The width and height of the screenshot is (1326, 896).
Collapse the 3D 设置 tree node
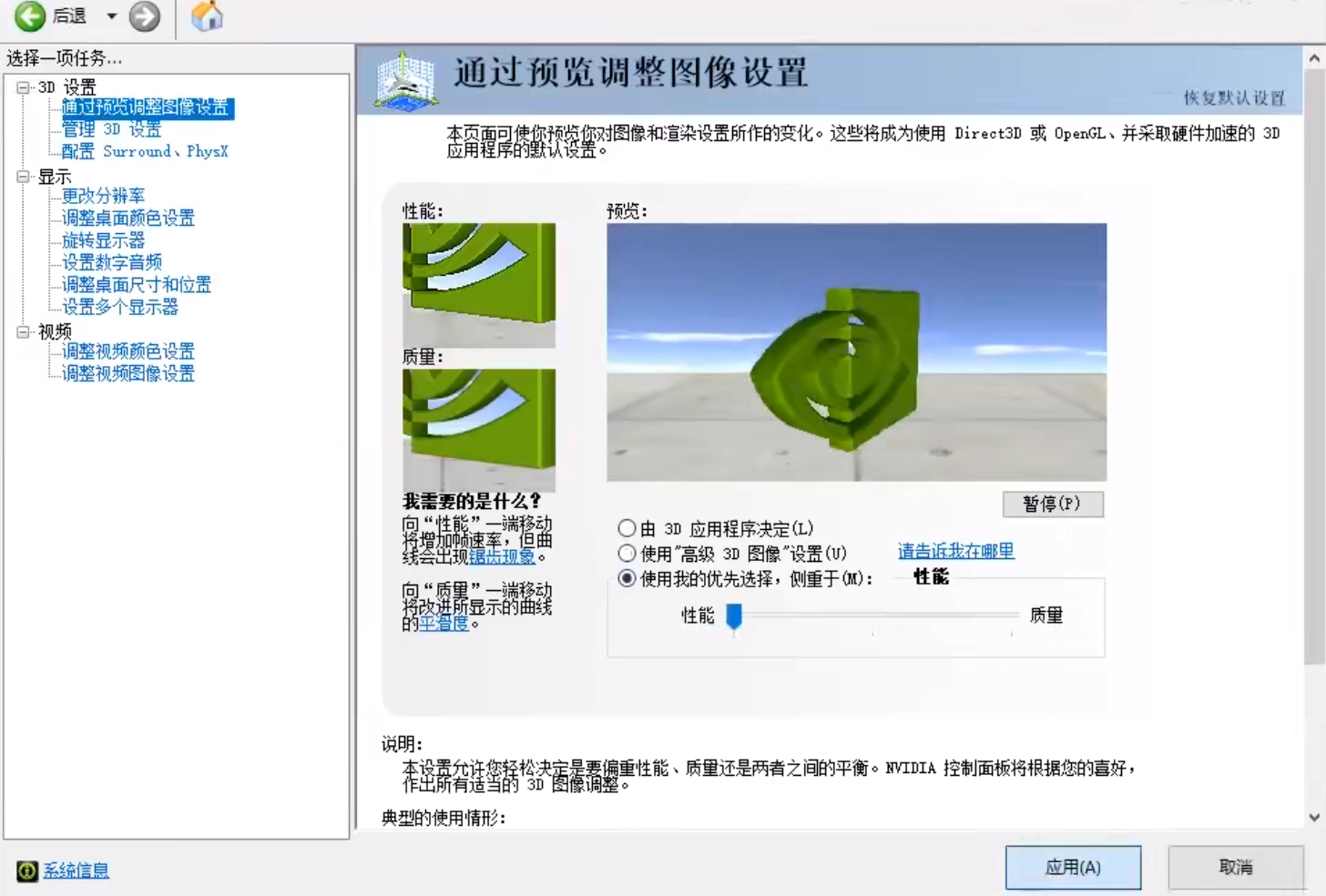[x=24, y=87]
